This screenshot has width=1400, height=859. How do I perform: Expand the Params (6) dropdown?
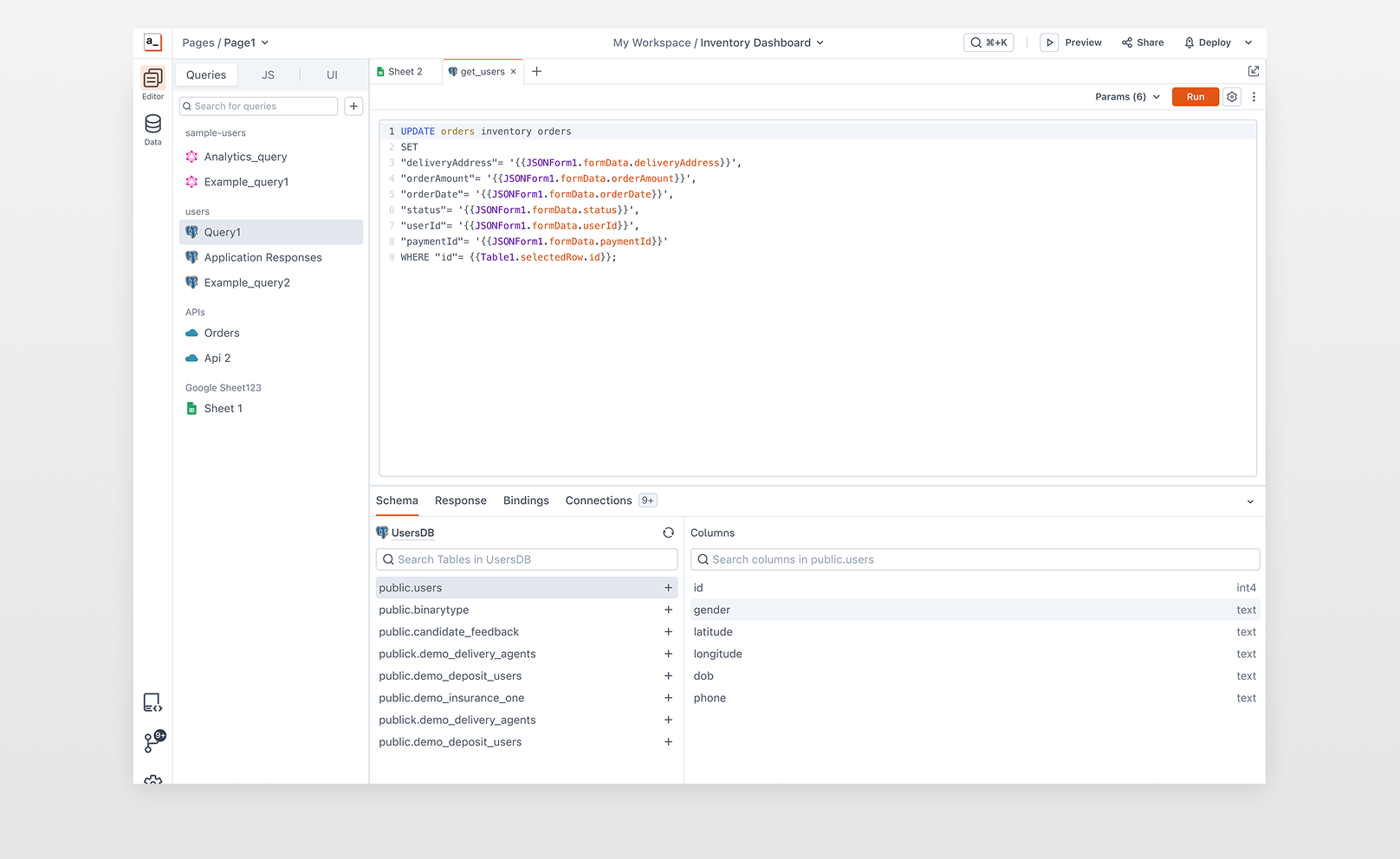point(1127,97)
